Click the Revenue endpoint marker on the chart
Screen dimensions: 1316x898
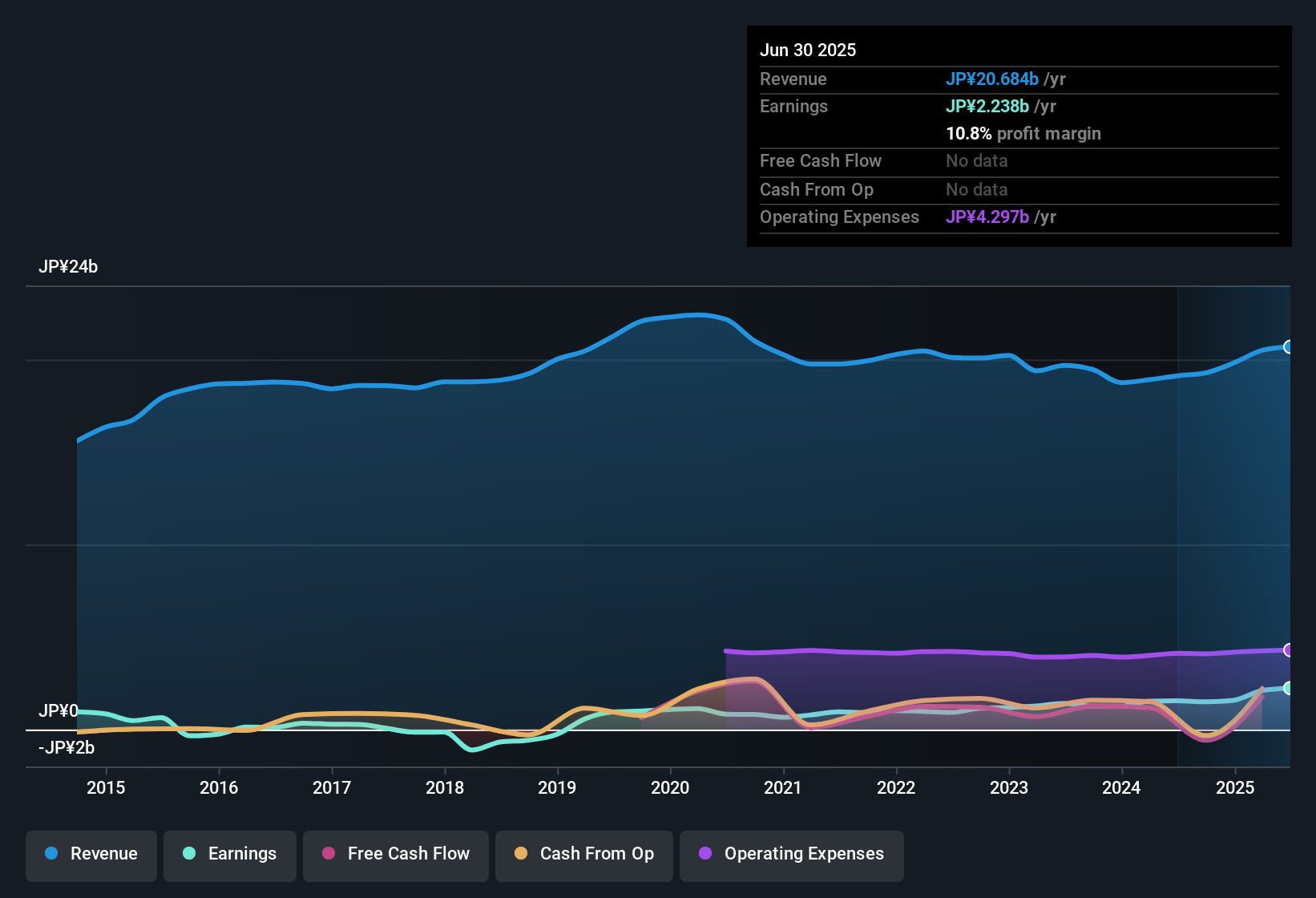[x=1289, y=346]
